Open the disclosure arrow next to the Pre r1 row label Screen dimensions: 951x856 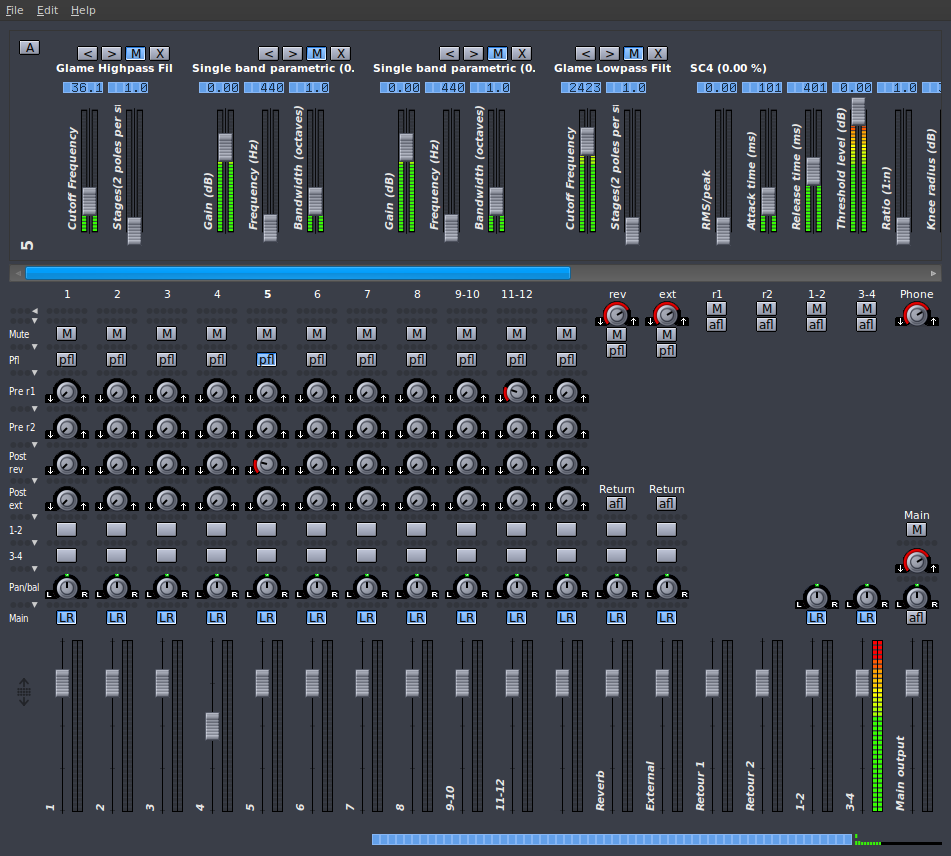tap(34, 373)
